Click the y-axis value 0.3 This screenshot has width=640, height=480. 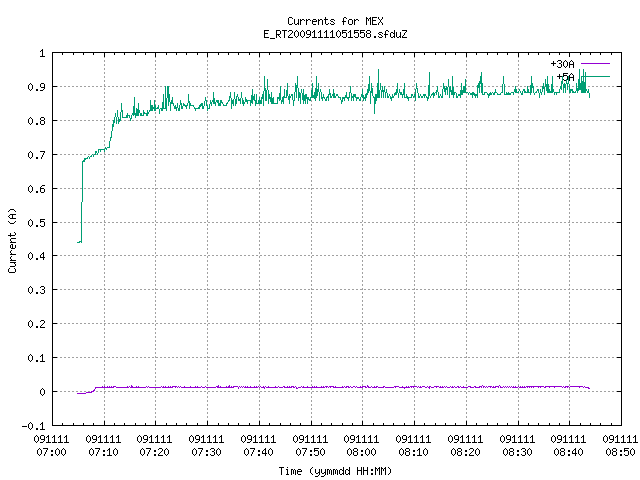(x=36, y=290)
